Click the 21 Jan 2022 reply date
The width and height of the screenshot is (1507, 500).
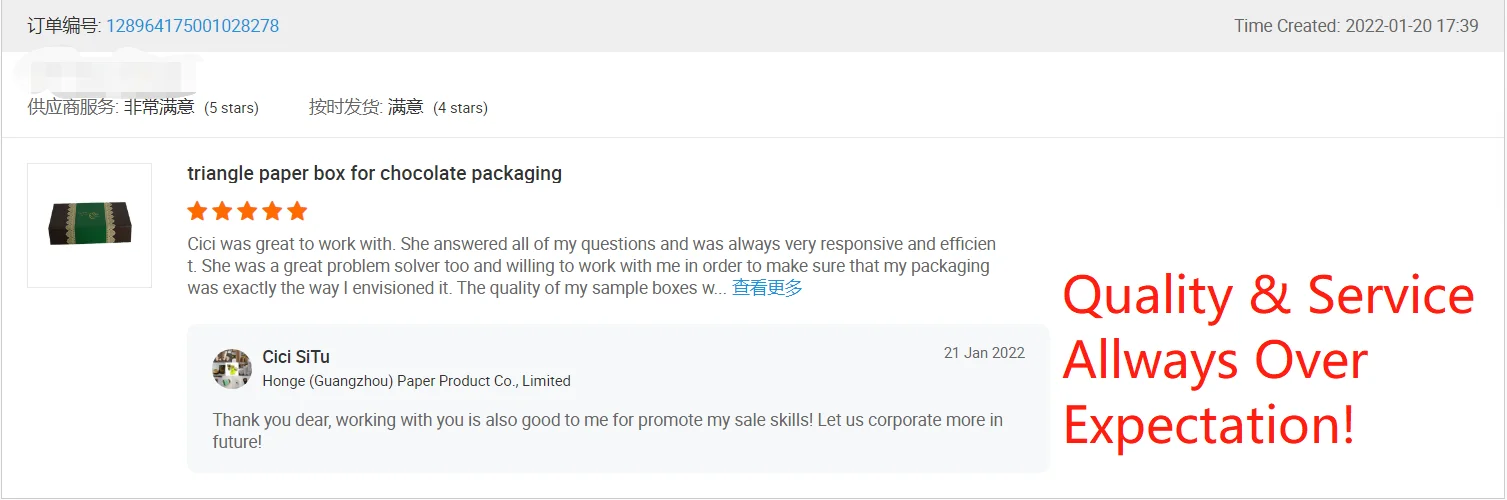(x=984, y=353)
